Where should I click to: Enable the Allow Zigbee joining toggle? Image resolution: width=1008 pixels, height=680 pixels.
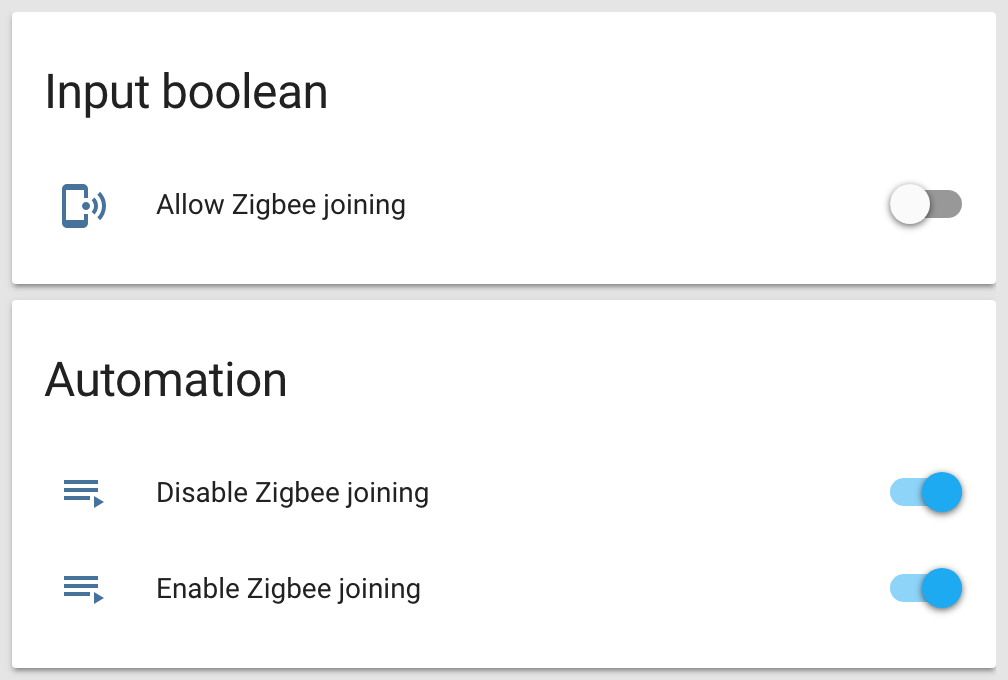pos(925,204)
